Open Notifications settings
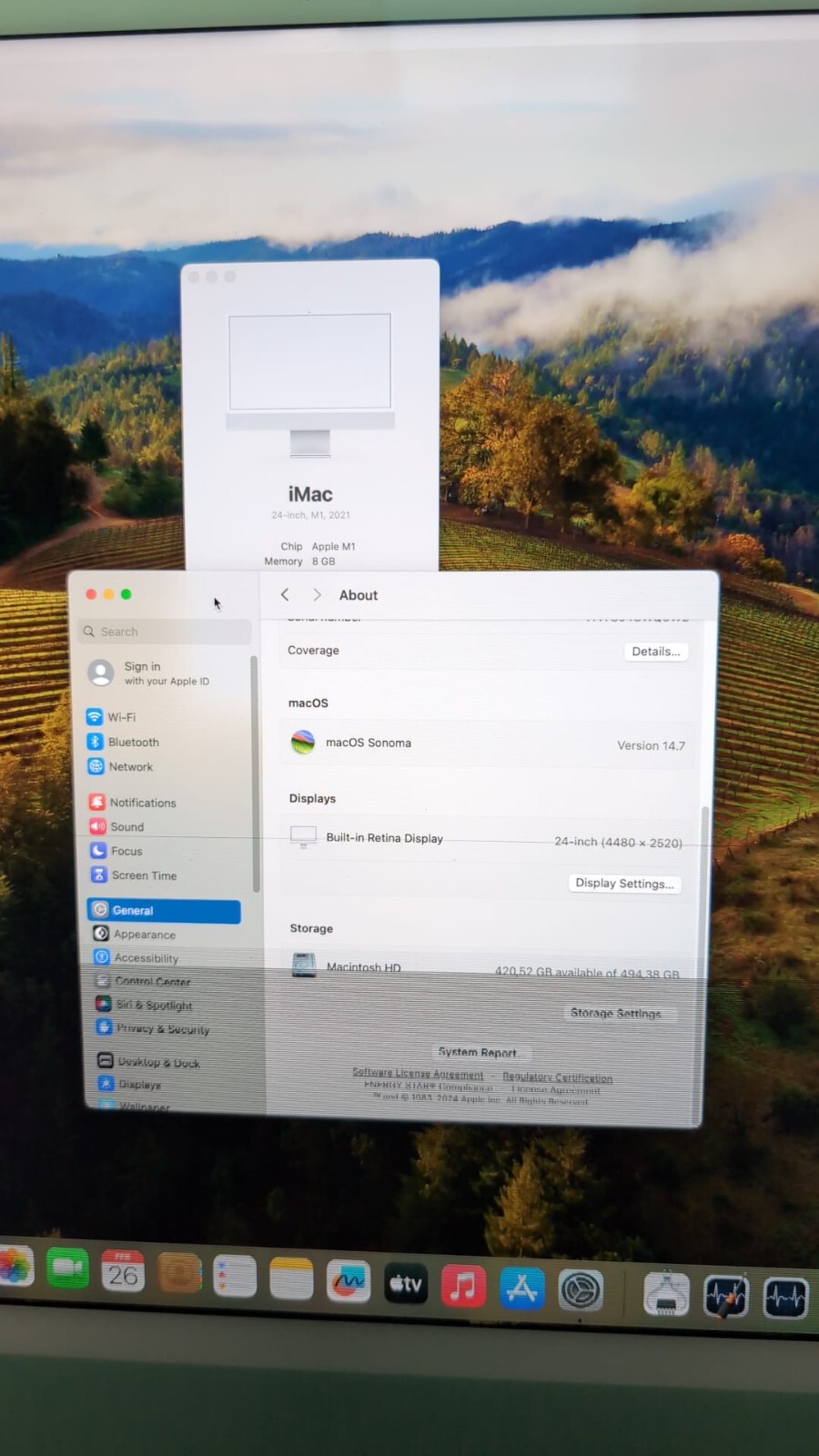The width and height of the screenshot is (819, 1456). 133,802
